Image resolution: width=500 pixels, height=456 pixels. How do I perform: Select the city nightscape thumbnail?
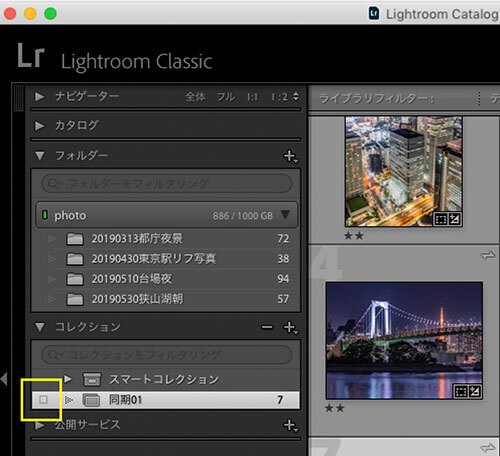click(x=404, y=171)
